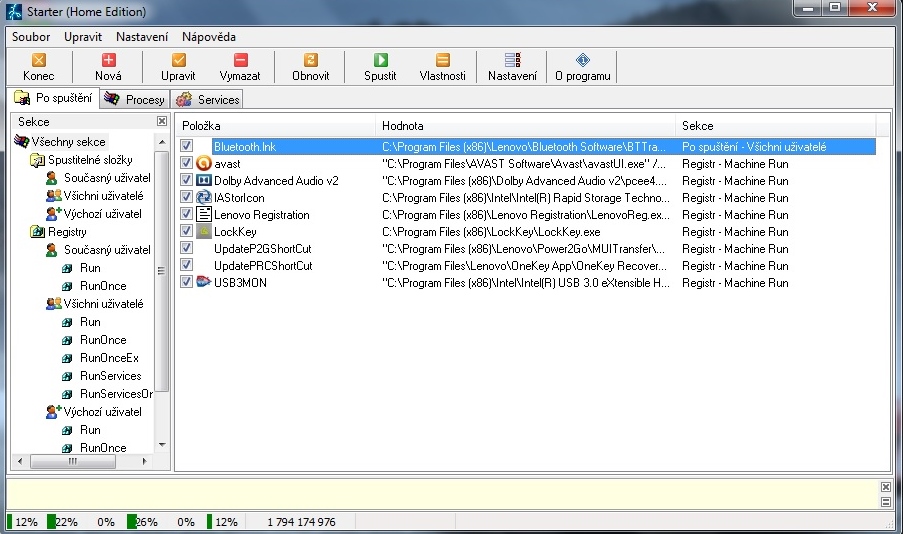This screenshot has width=903, height=534.
Task: Close the Sekce panel with X
Action: (162, 121)
